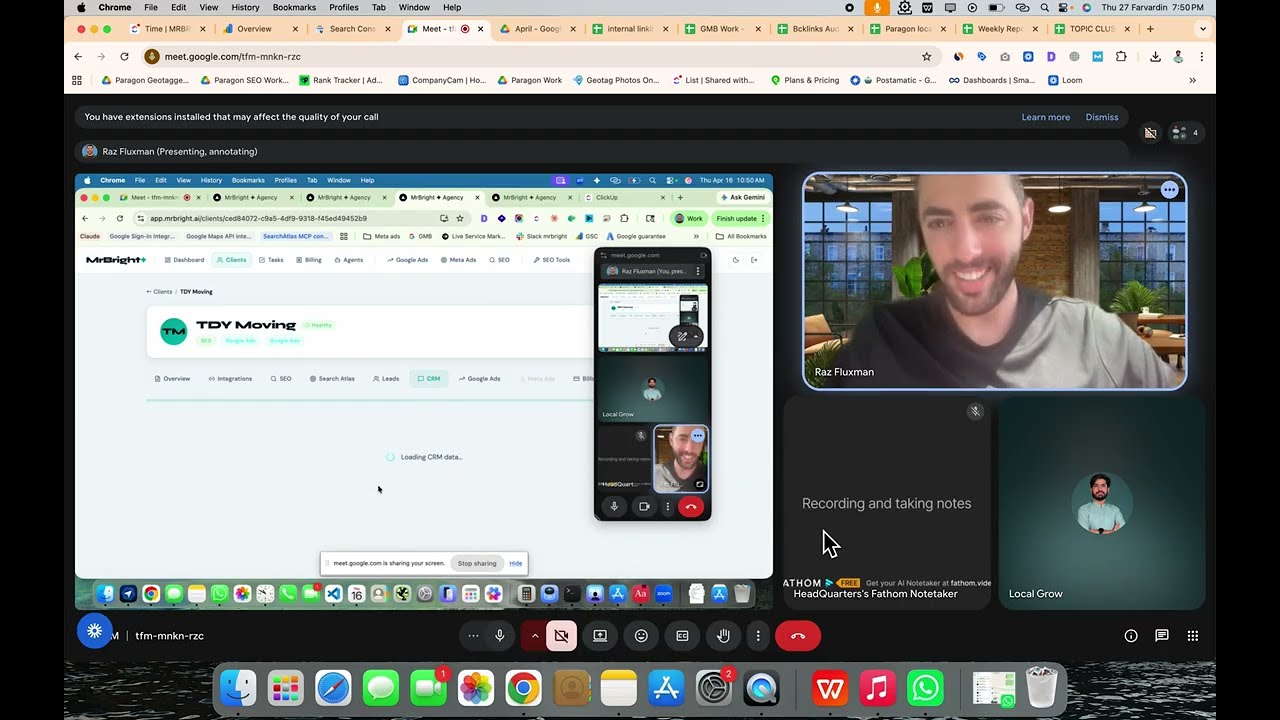Open the emoji reactions button
The image size is (1280, 720).
tap(641, 636)
